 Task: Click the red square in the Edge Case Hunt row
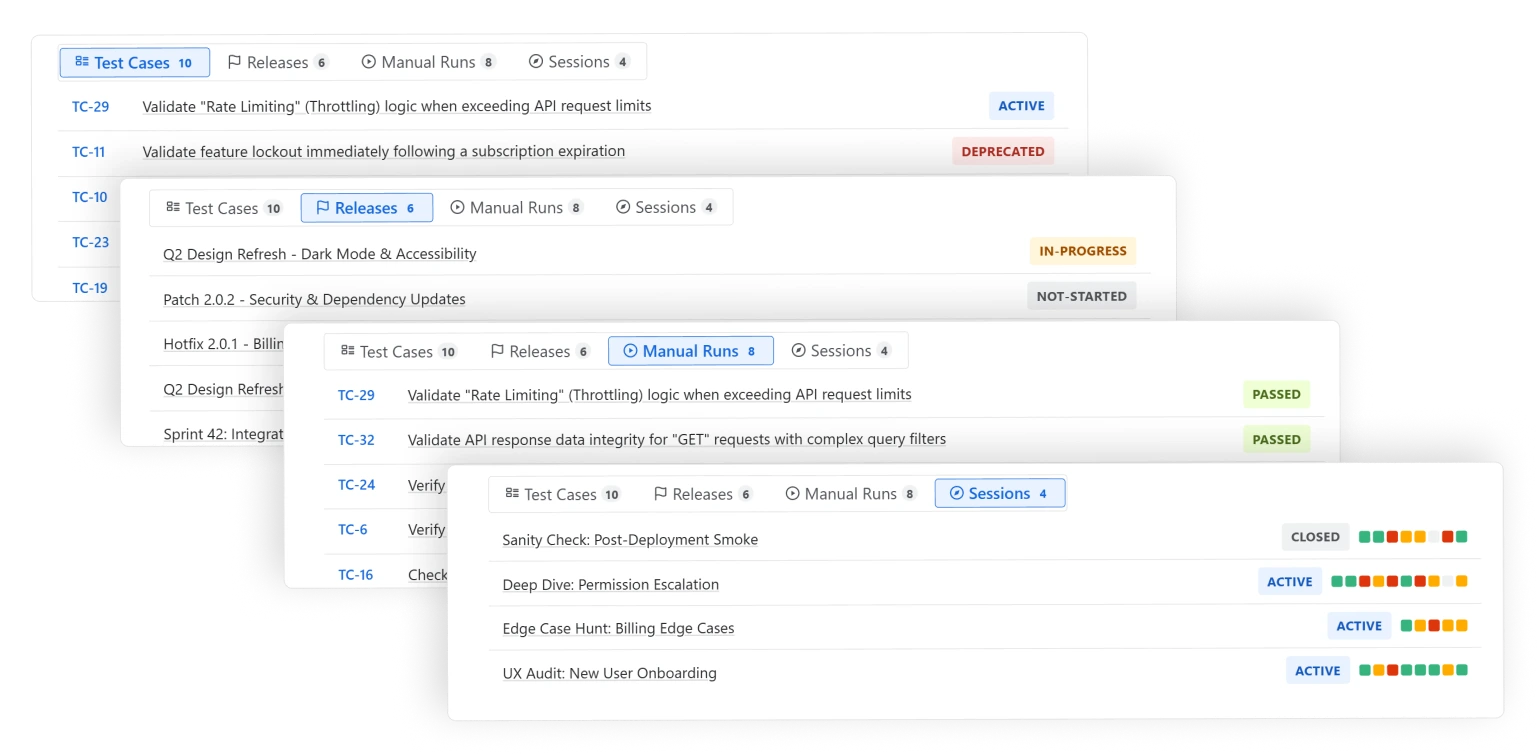(x=1434, y=626)
